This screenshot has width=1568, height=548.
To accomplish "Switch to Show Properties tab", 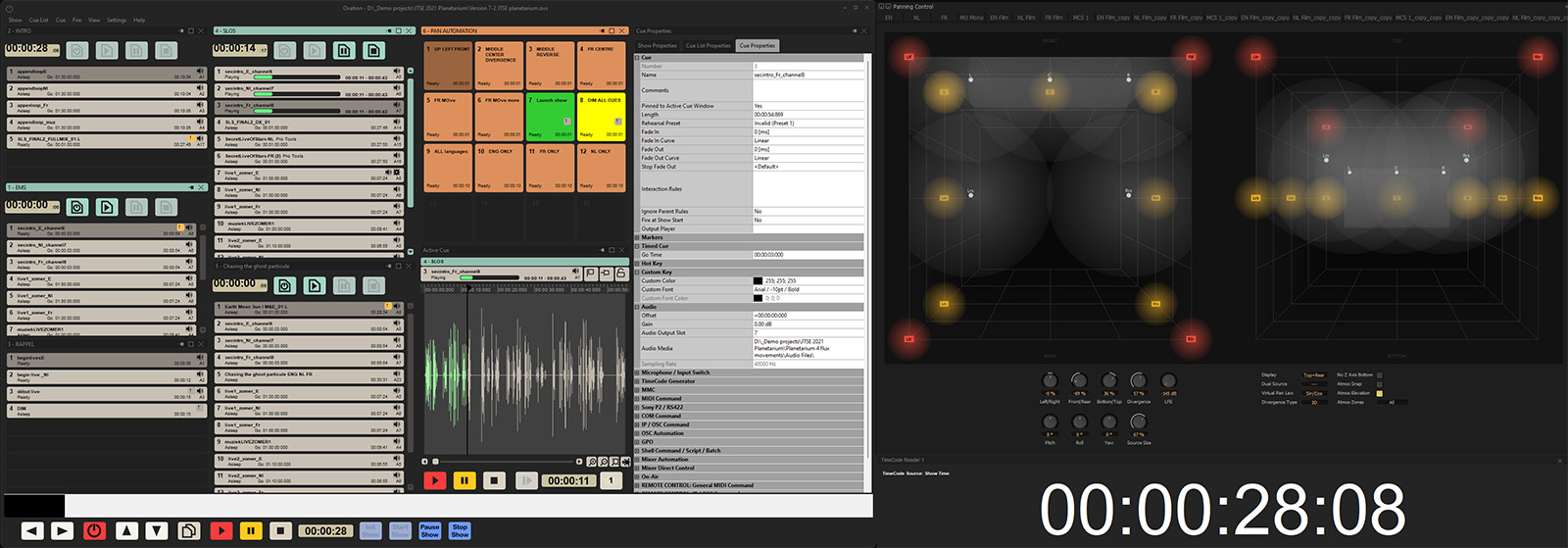I will [658, 45].
